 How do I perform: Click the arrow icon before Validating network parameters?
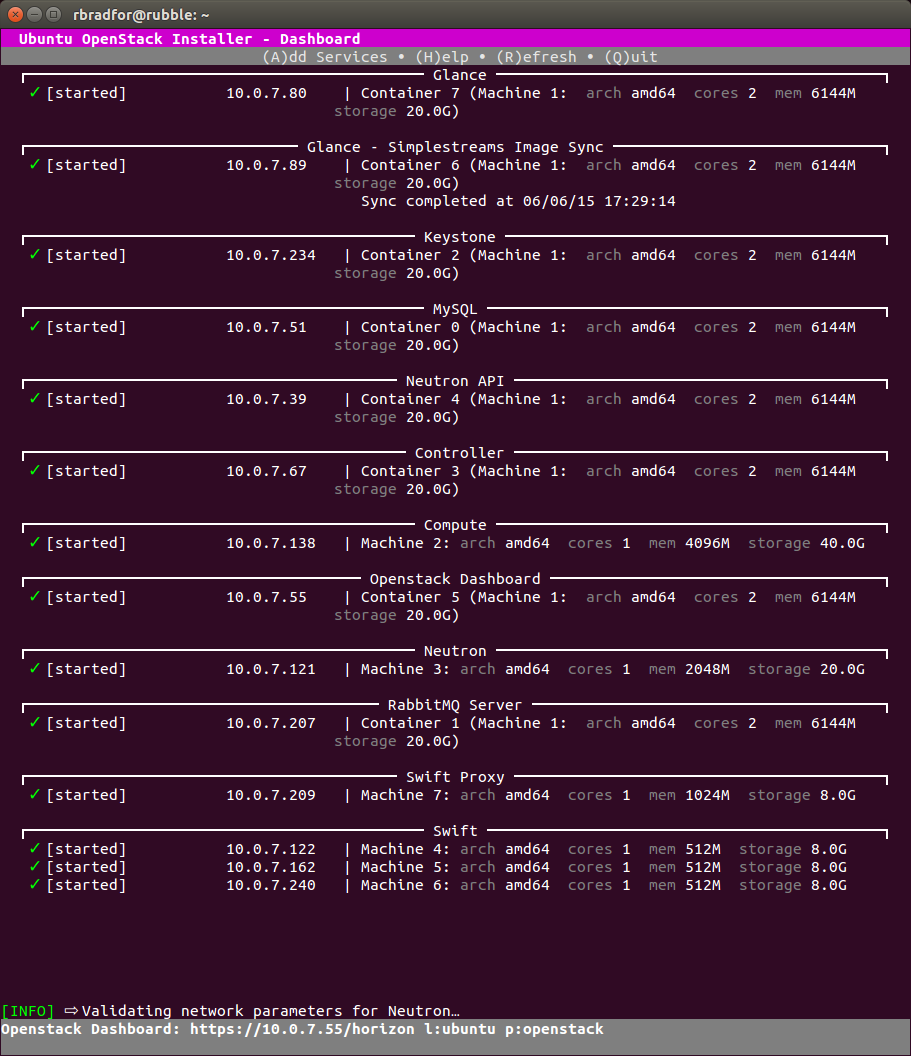[x=71, y=1011]
